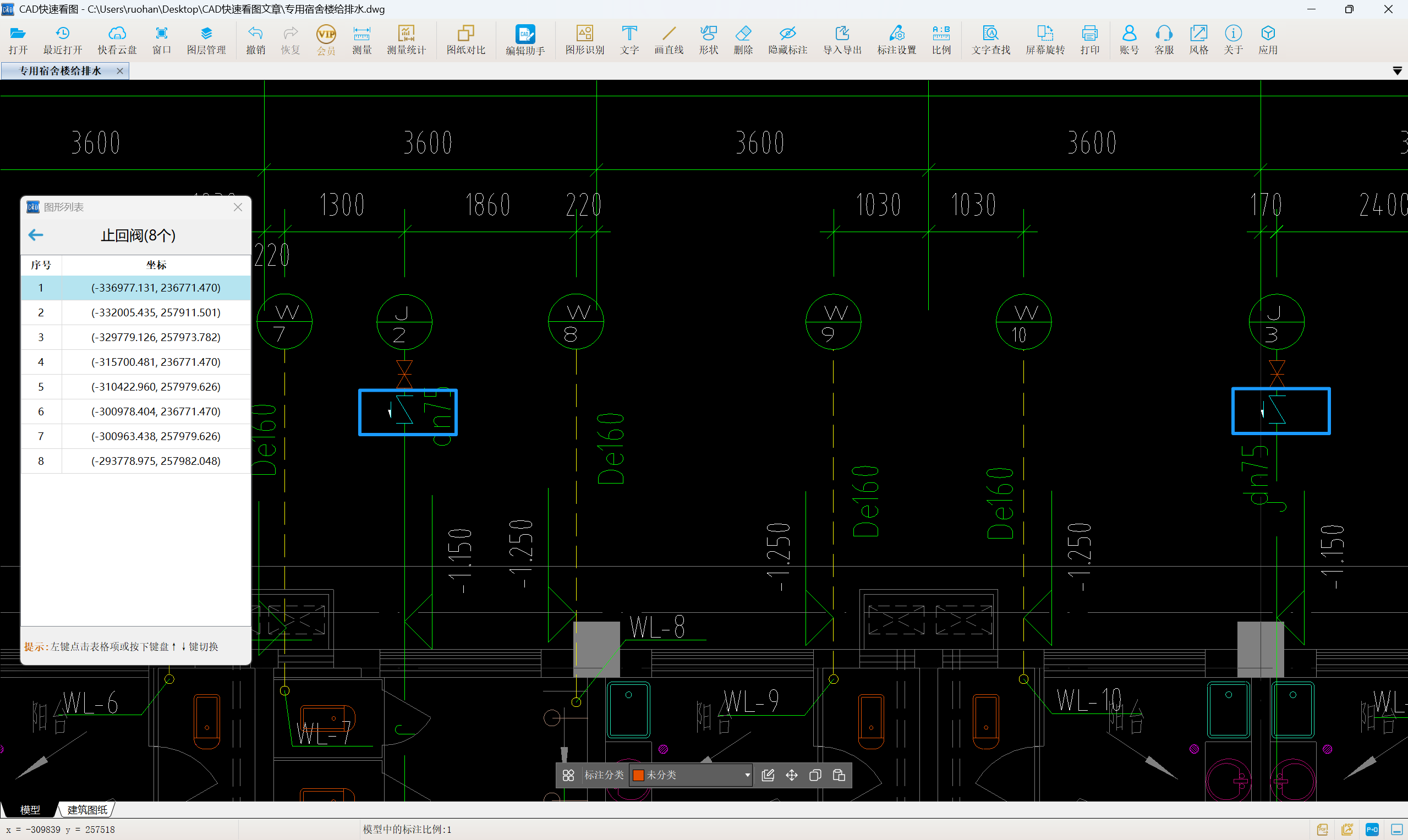The image size is (1408, 840).
Task: Select the 专用宿舍楼给排水 document tab
Action: click(x=61, y=71)
